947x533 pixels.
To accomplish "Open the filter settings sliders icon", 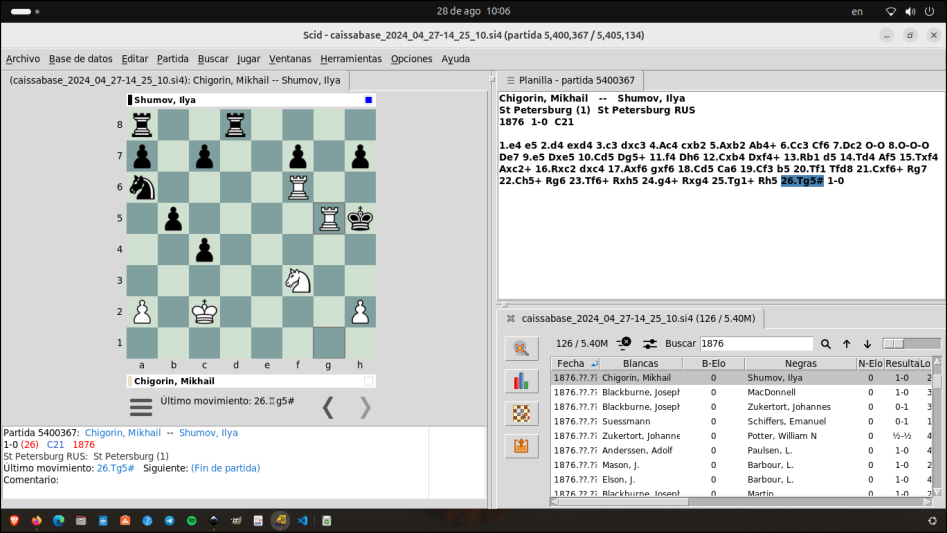I will pos(650,343).
